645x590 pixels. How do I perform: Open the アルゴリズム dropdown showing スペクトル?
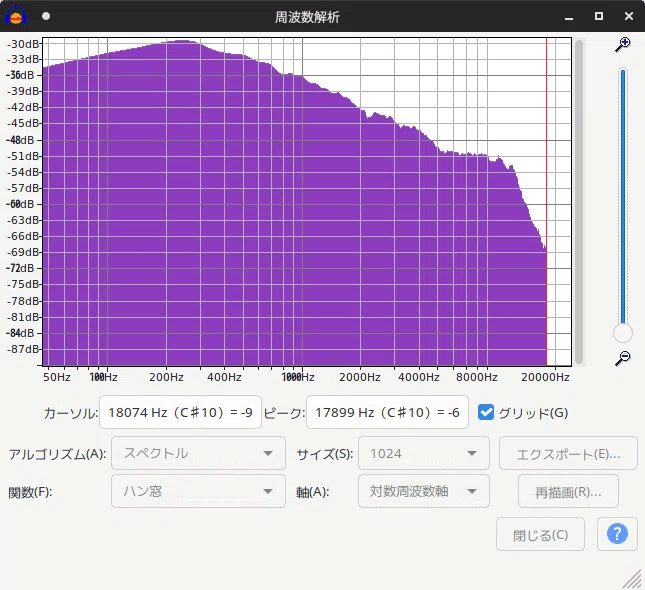tap(198, 453)
